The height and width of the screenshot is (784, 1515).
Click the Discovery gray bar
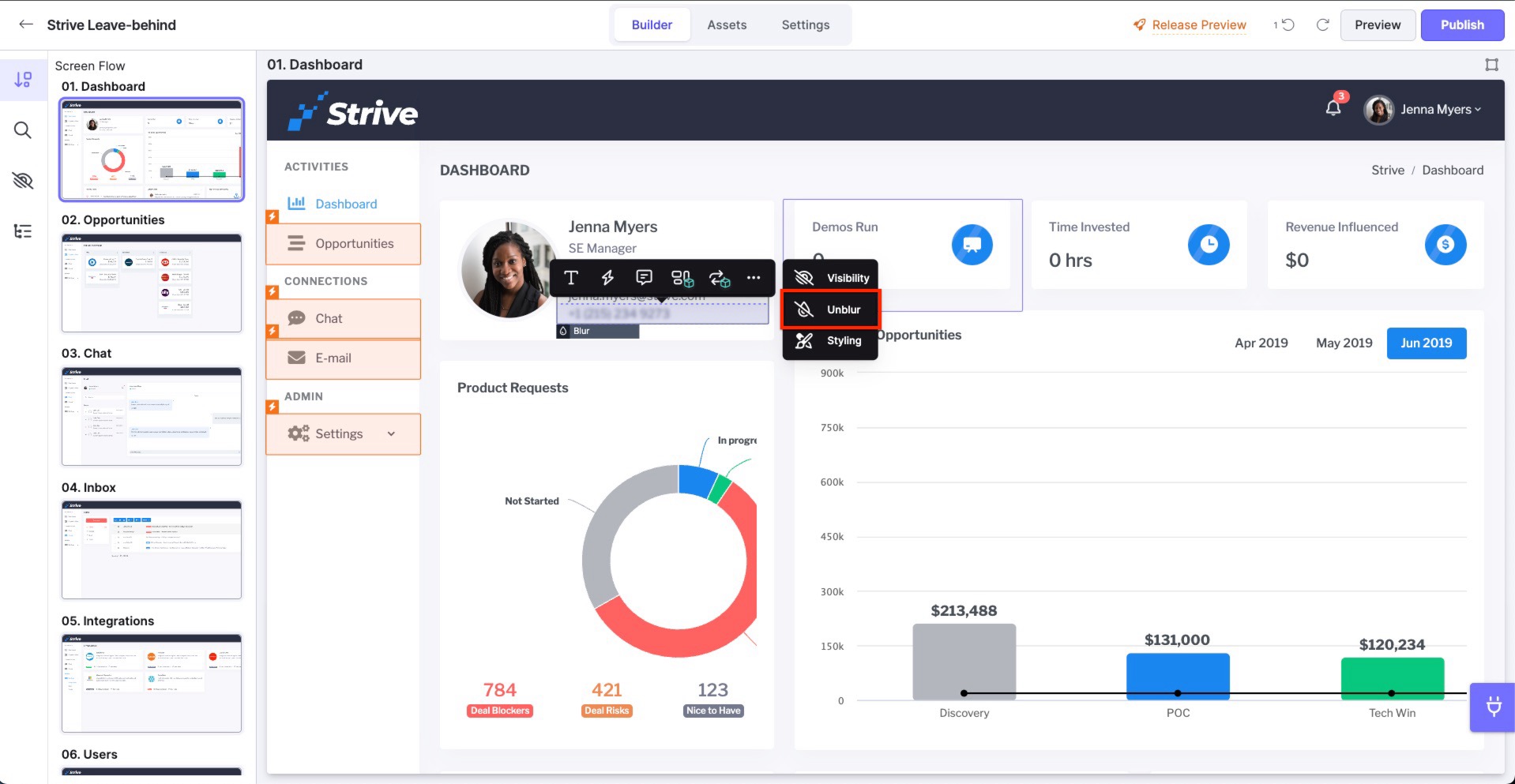click(x=964, y=662)
